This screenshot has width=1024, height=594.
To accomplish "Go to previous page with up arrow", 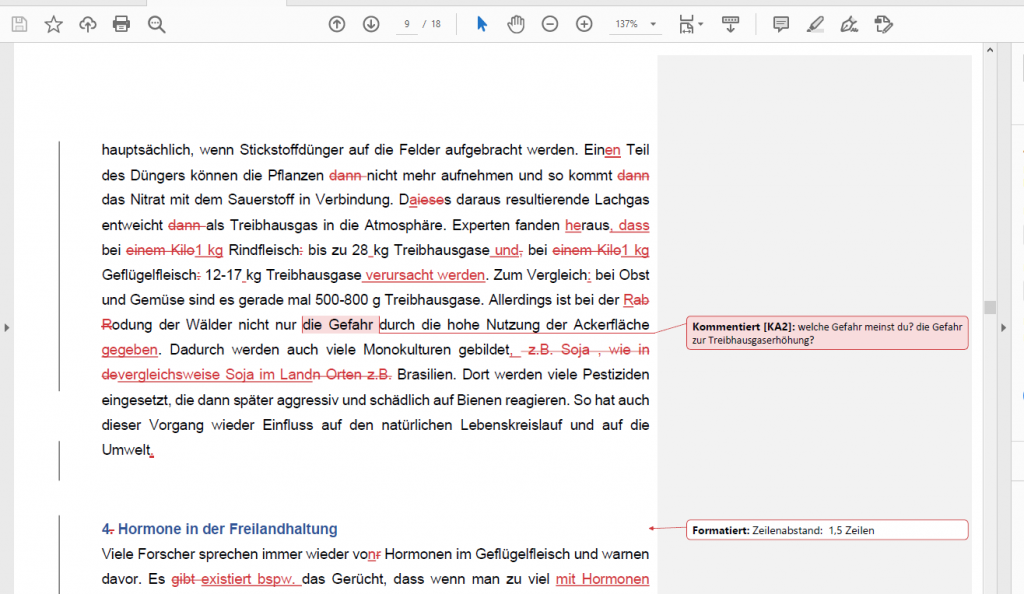I will 337,23.
